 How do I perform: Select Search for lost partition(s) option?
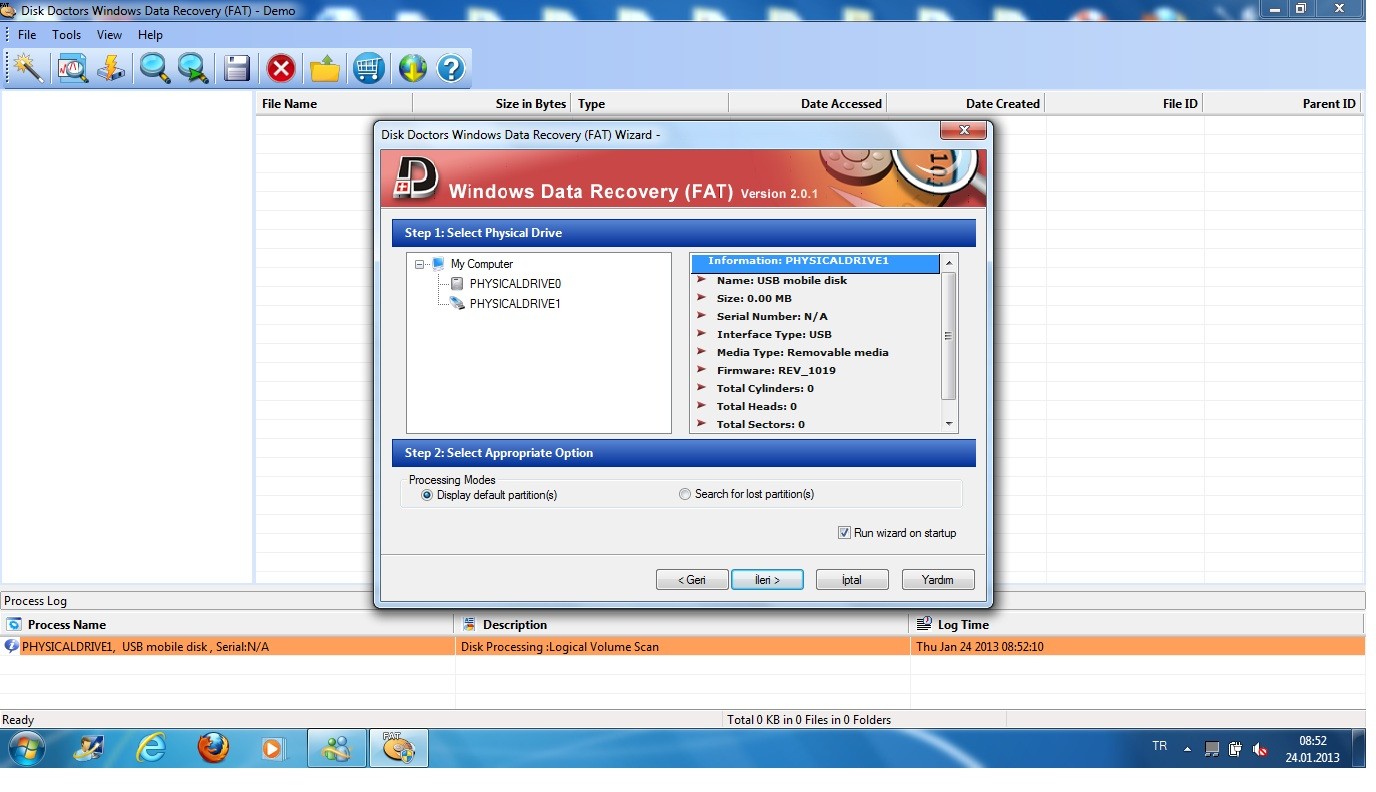click(x=685, y=494)
